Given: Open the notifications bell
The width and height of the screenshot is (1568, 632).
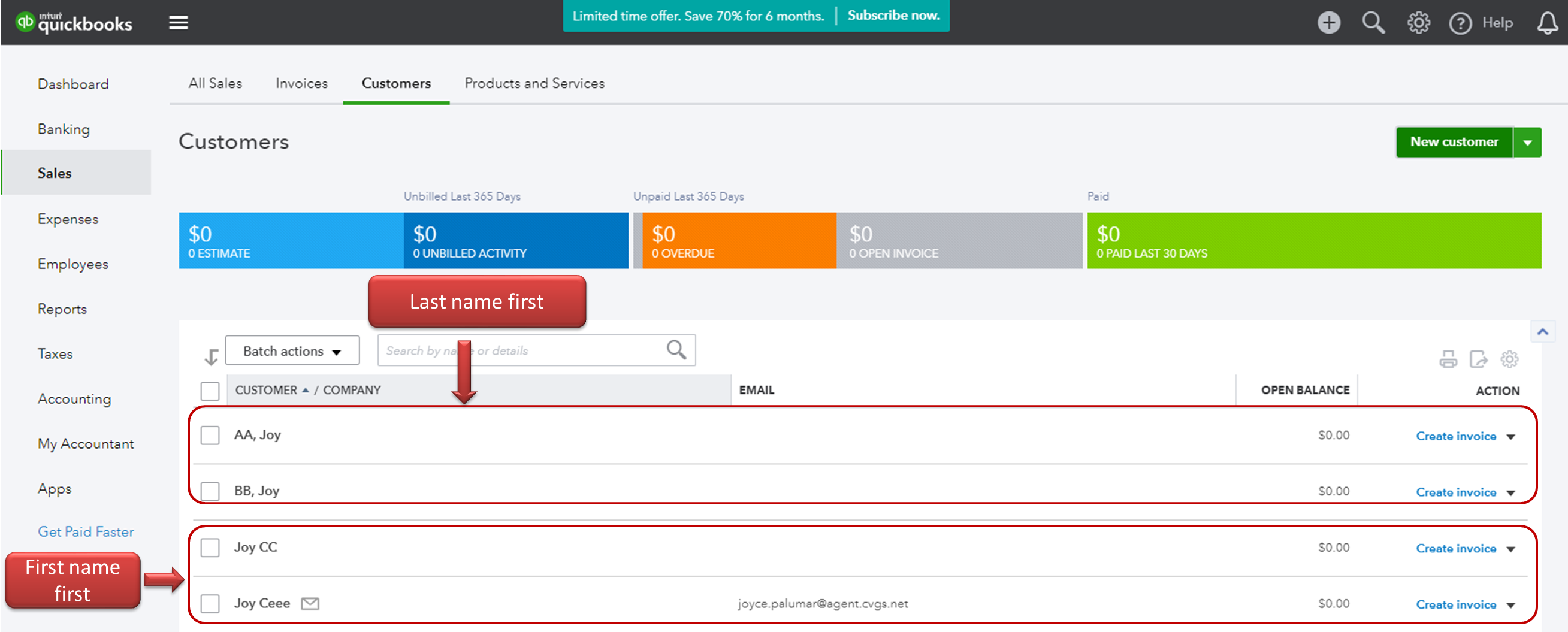Looking at the screenshot, I should tap(1546, 23).
